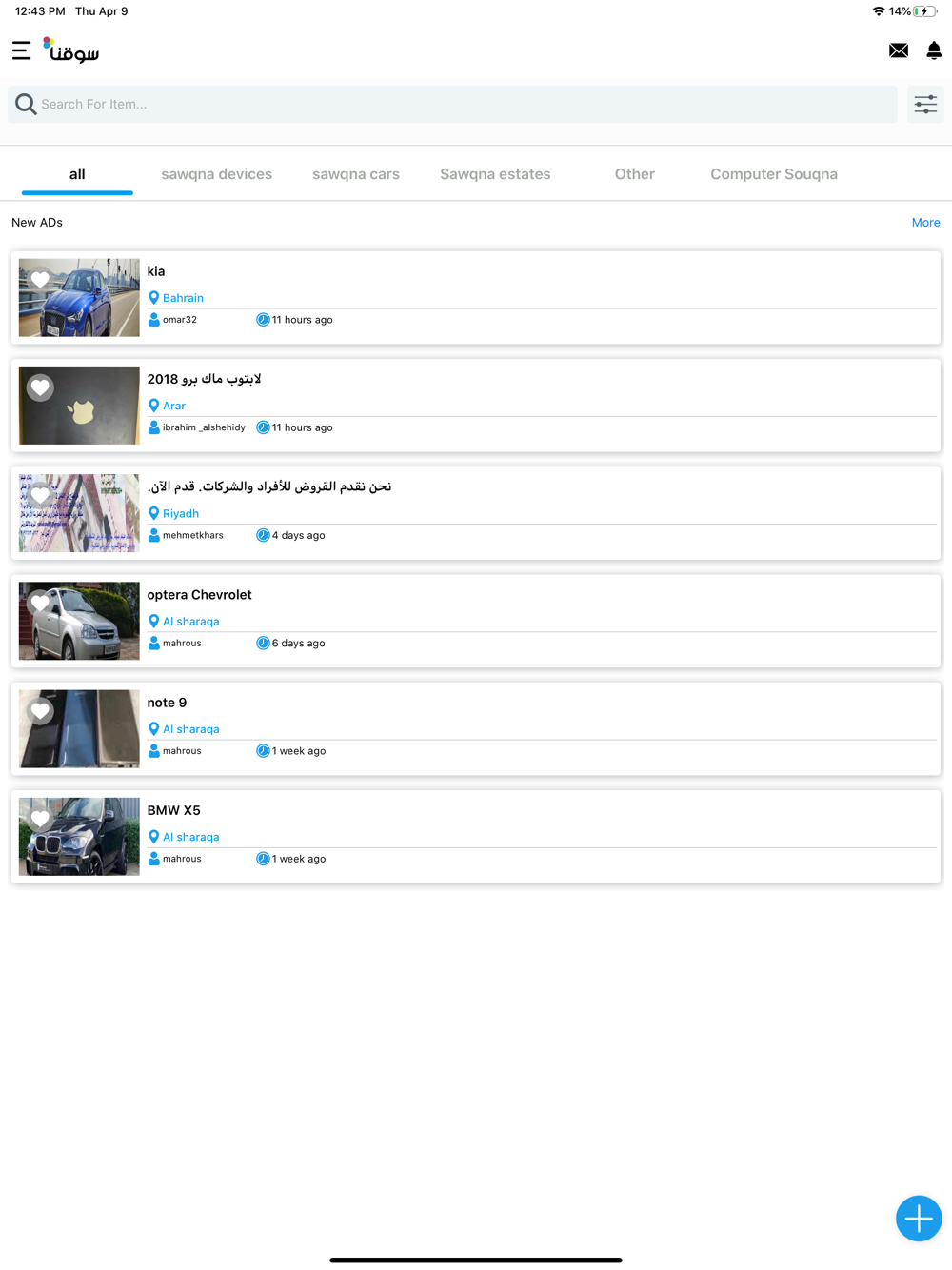Image resolution: width=952 pixels, height=1270 pixels.
Task: Open the silver Chevrolet thumbnail
Action: pyautogui.click(x=79, y=621)
